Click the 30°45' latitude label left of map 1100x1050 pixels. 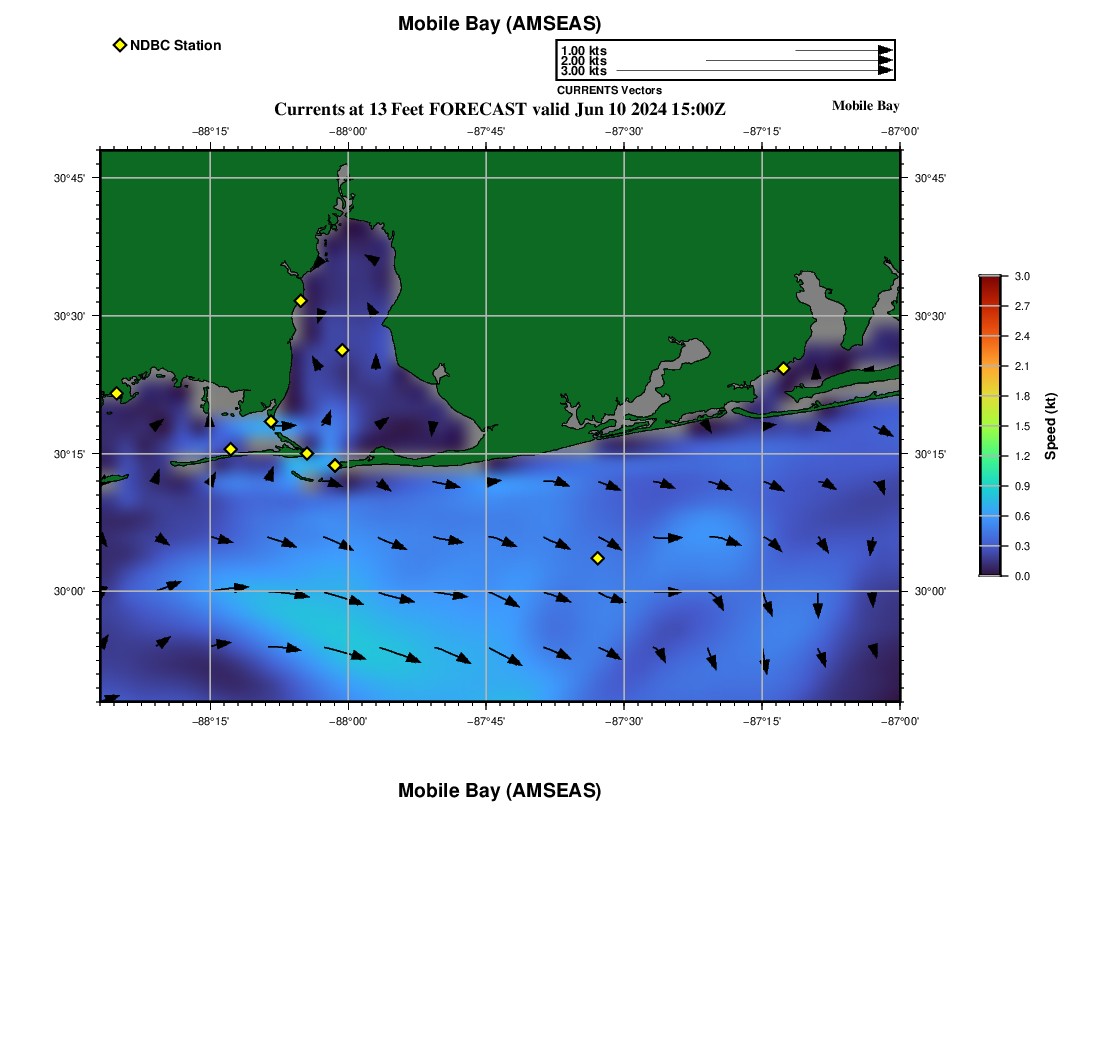68,178
